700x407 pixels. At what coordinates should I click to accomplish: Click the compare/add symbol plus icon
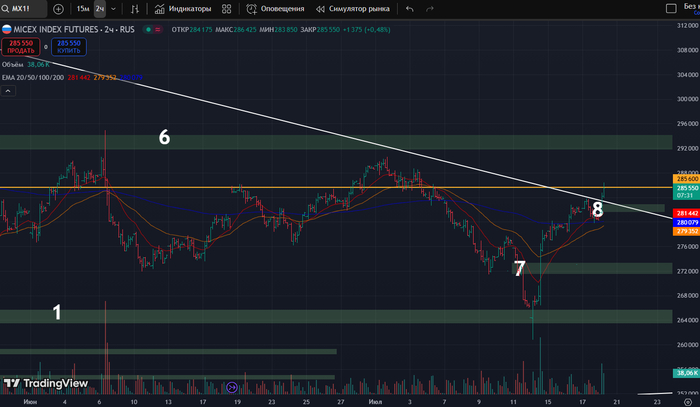[x=58, y=9]
